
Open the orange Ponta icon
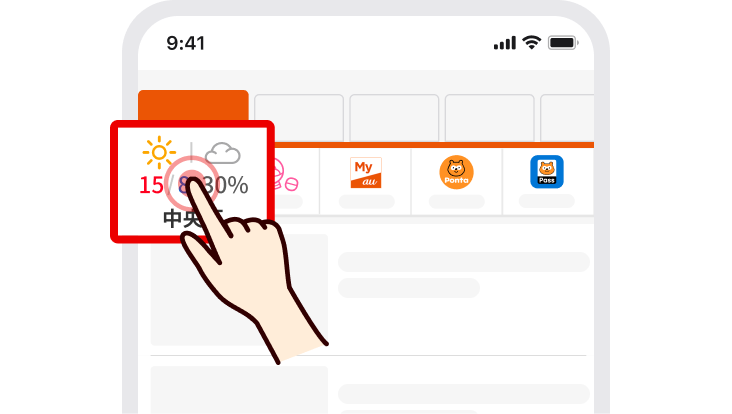457,172
